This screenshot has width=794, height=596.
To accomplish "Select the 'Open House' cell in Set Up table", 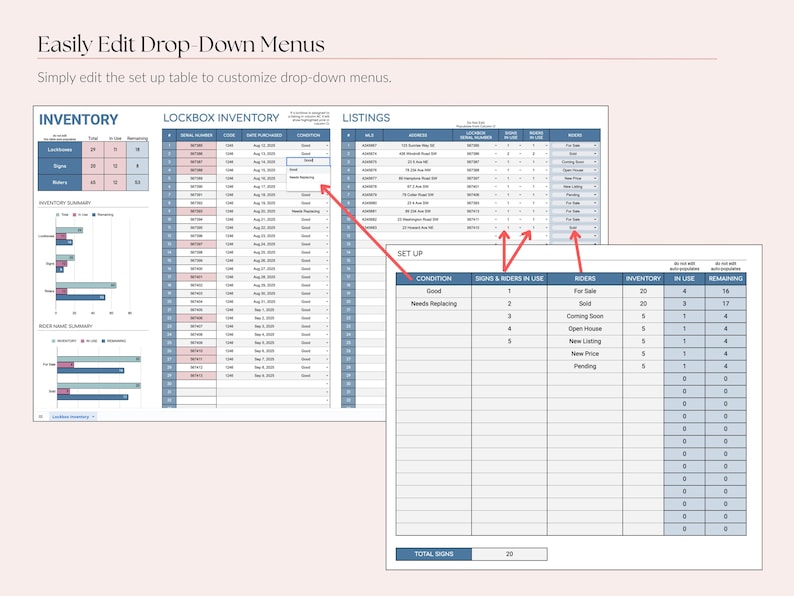I will click(585, 329).
